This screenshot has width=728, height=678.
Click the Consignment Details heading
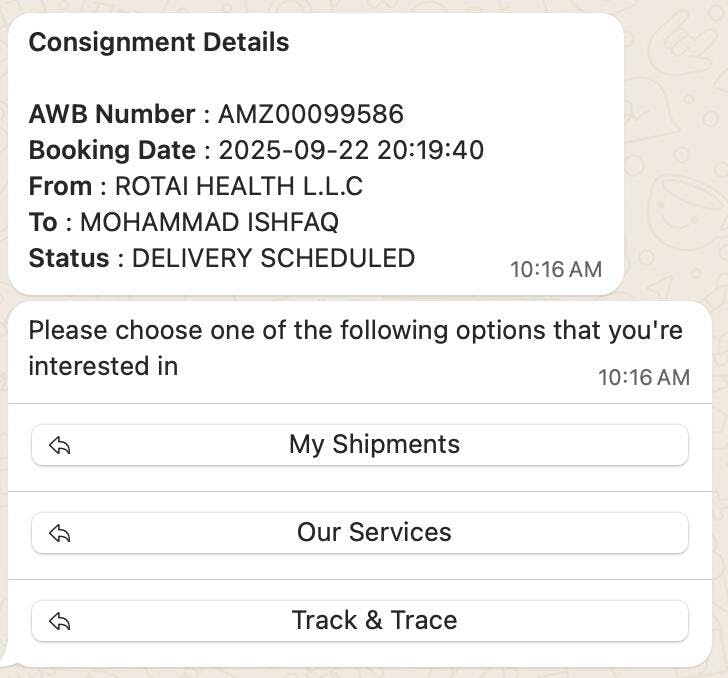click(x=159, y=42)
